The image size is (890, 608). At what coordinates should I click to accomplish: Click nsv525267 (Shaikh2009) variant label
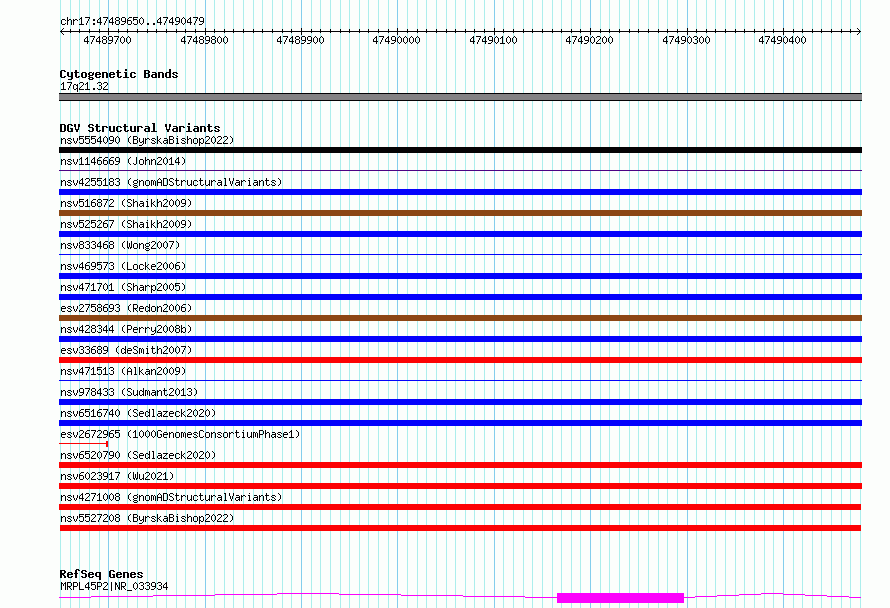coord(126,224)
